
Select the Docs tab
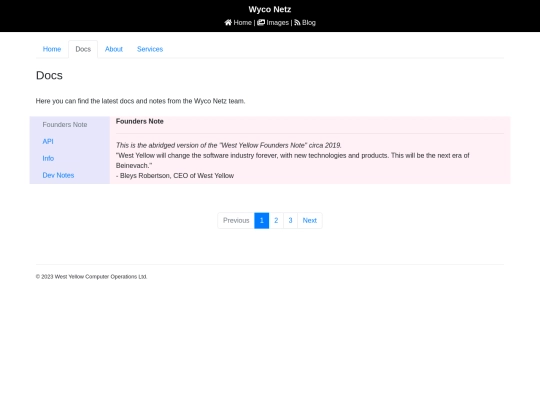83,49
